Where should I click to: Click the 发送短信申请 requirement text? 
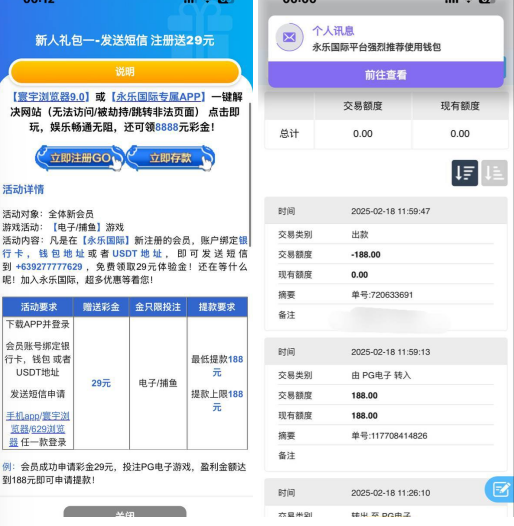pyautogui.click(x=38, y=394)
